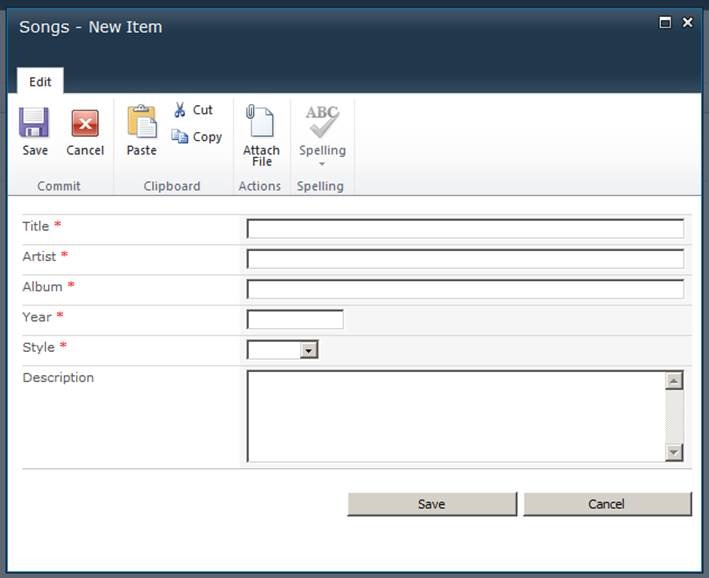
Task: Click the Spelling ABC checkmark icon
Action: coord(322,122)
